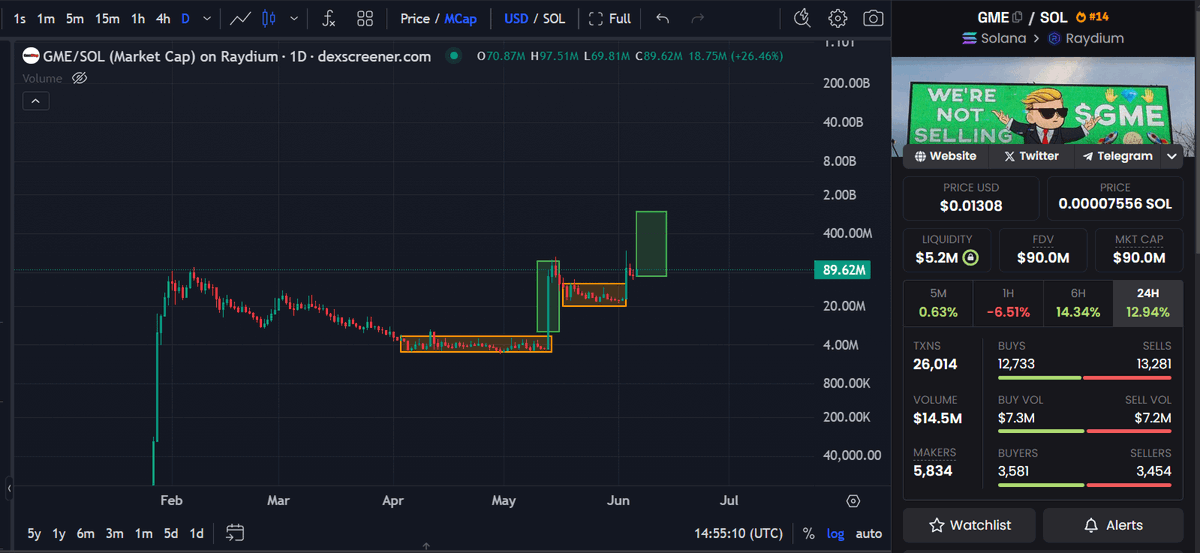
Task: Toggle percent scale mode
Action: point(808,533)
